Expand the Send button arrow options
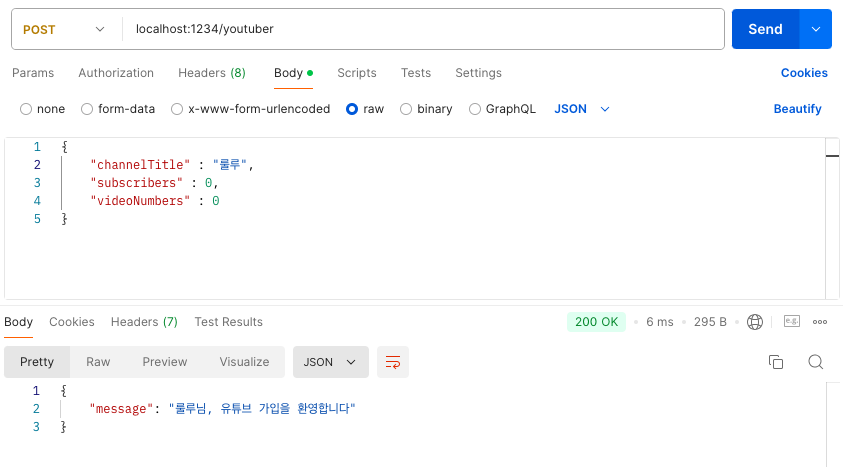The image size is (843, 467). pyautogui.click(x=816, y=29)
